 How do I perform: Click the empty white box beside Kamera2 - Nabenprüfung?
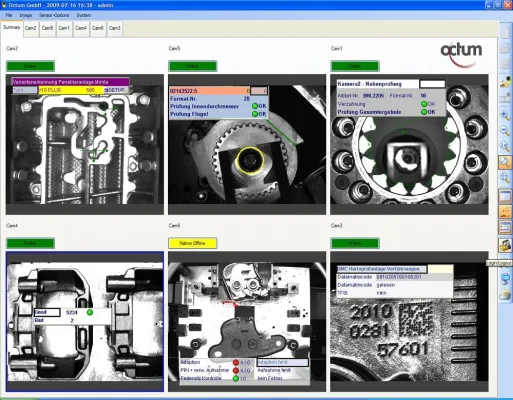tap(432, 84)
